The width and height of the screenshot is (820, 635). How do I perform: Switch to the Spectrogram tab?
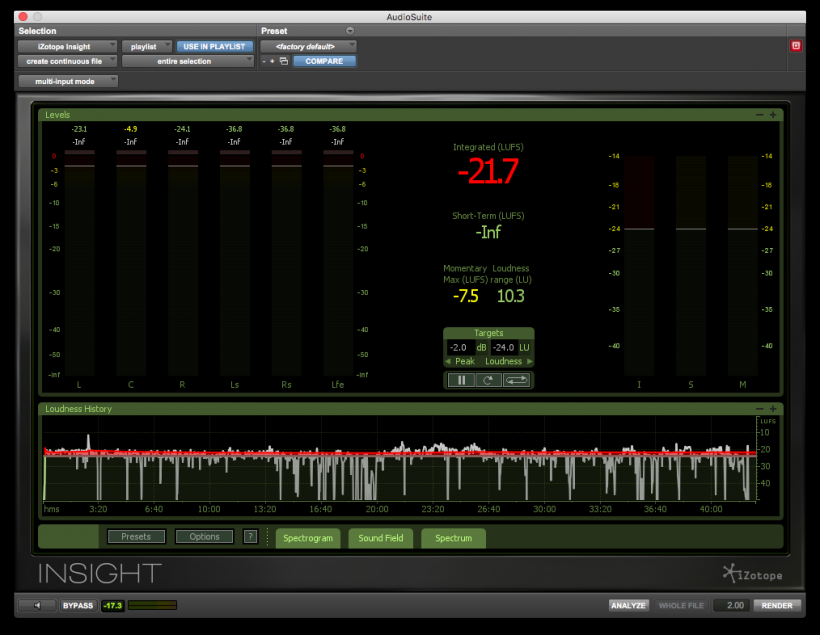307,538
